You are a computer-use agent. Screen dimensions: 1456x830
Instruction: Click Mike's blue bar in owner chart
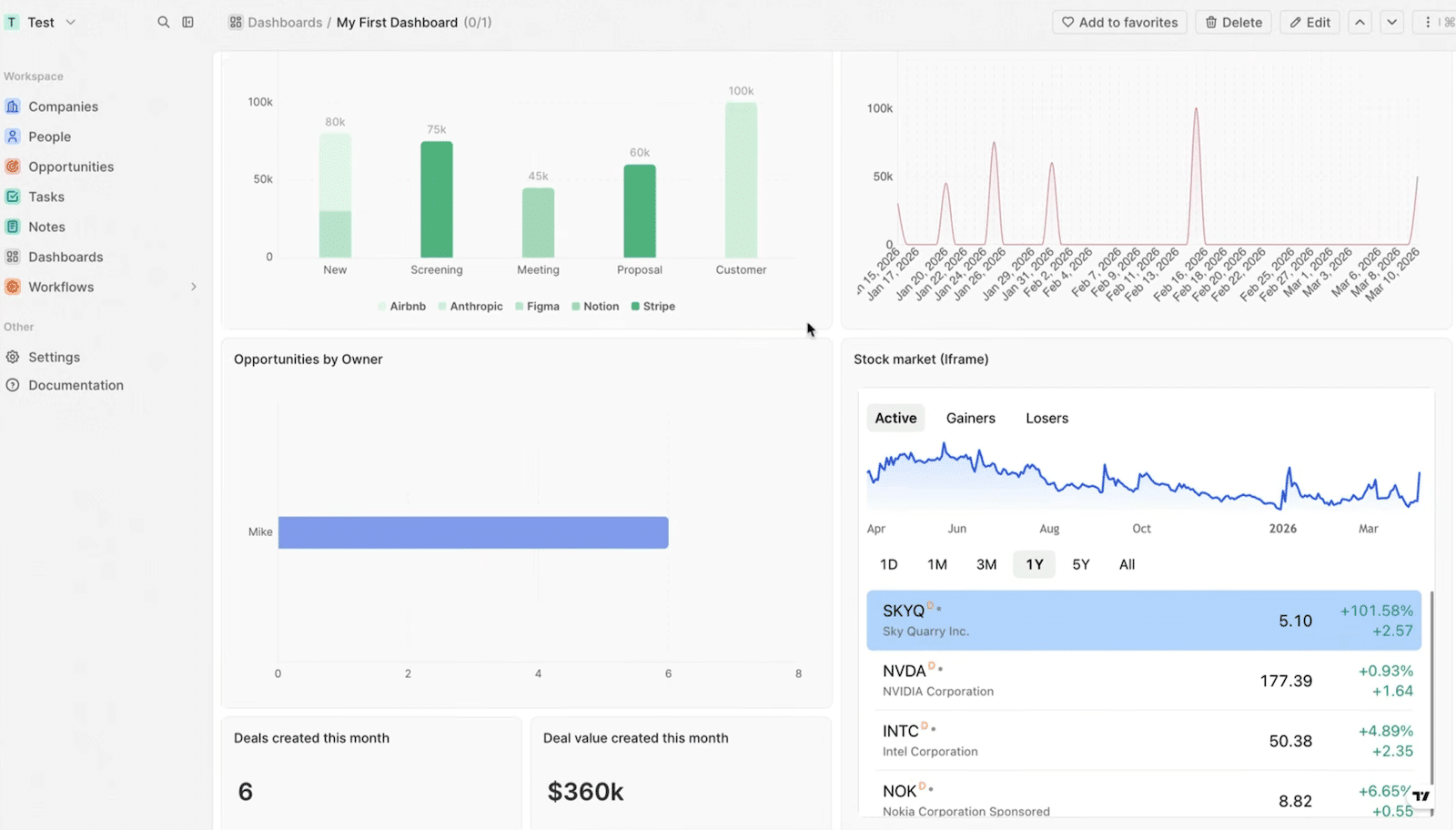click(473, 532)
